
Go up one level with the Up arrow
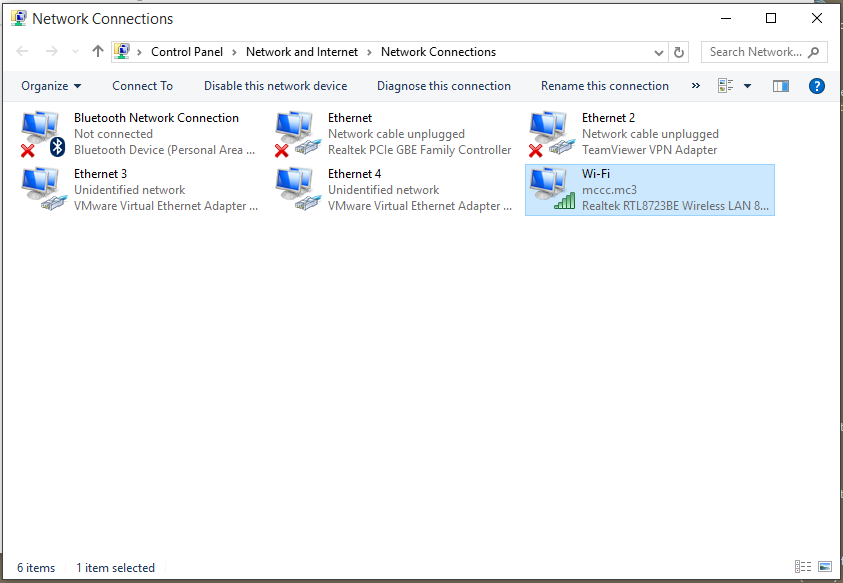click(97, 52)
